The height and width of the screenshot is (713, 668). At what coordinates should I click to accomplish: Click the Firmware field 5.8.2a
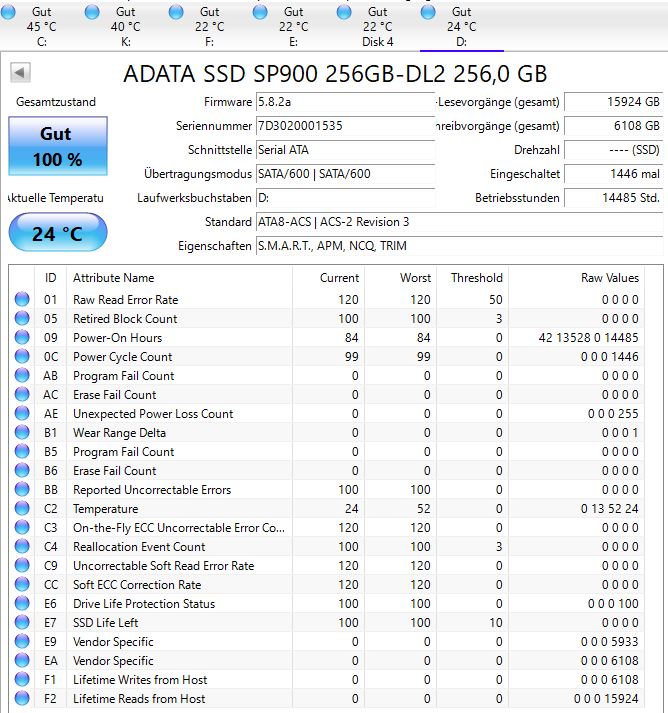click(346, 102)
